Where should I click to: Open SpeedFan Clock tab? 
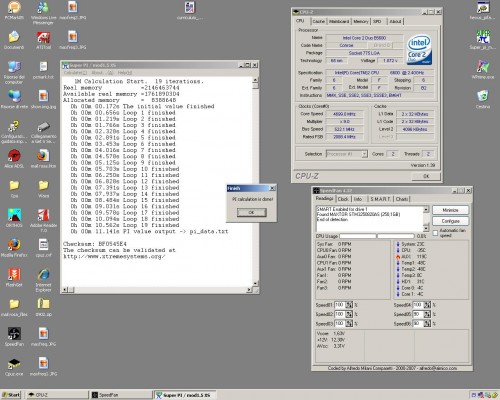point(343,199)
